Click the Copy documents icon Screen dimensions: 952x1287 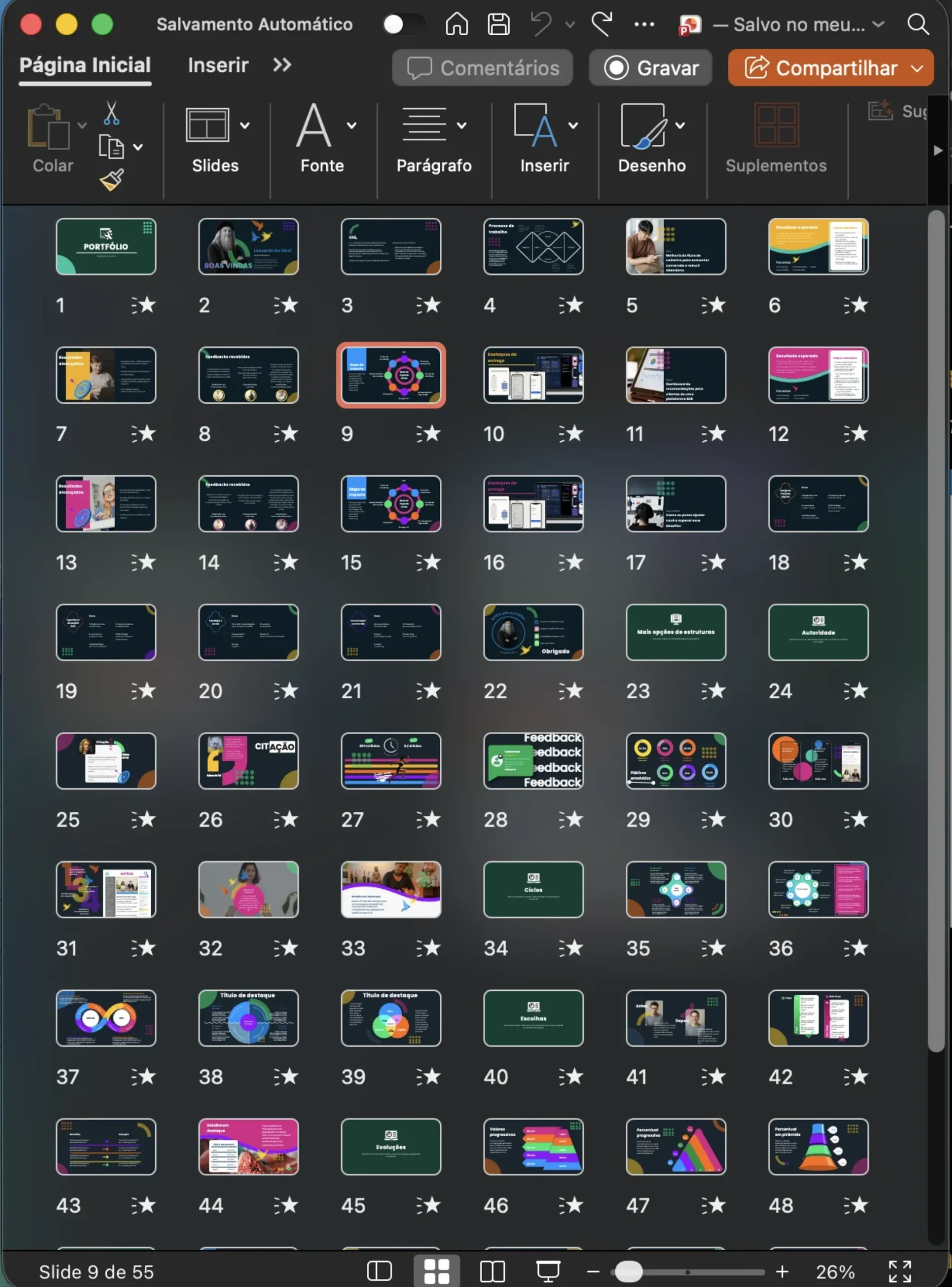[x=111, y=147]
